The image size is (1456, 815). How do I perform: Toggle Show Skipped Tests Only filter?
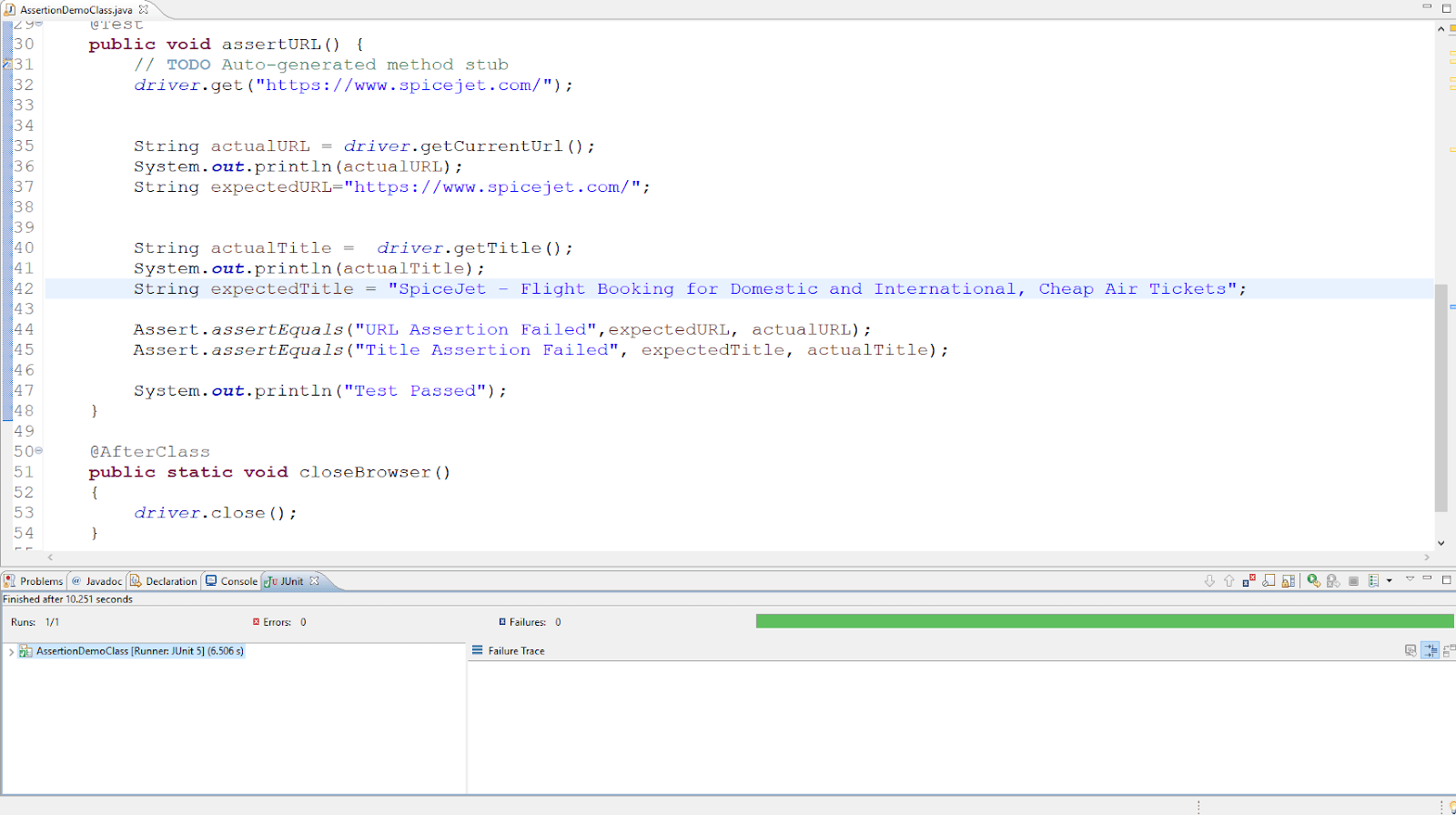pyautogui.click(x=1269, y=580)
